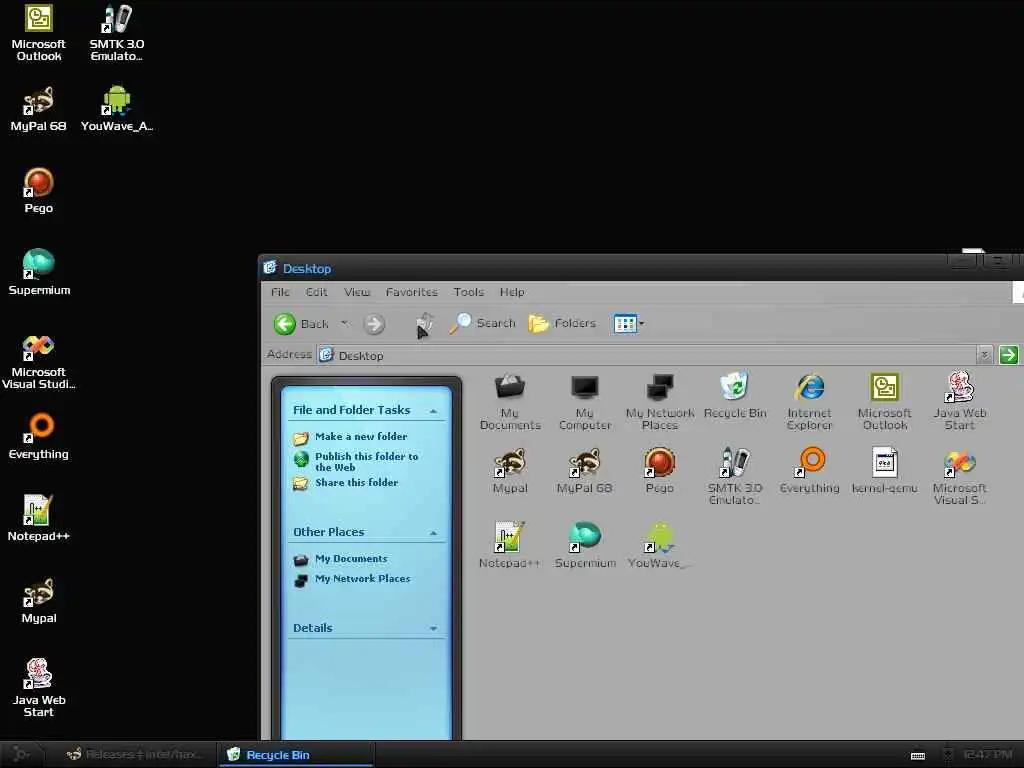
Task: Open the Views dropdown button
Action: point(628,323)
